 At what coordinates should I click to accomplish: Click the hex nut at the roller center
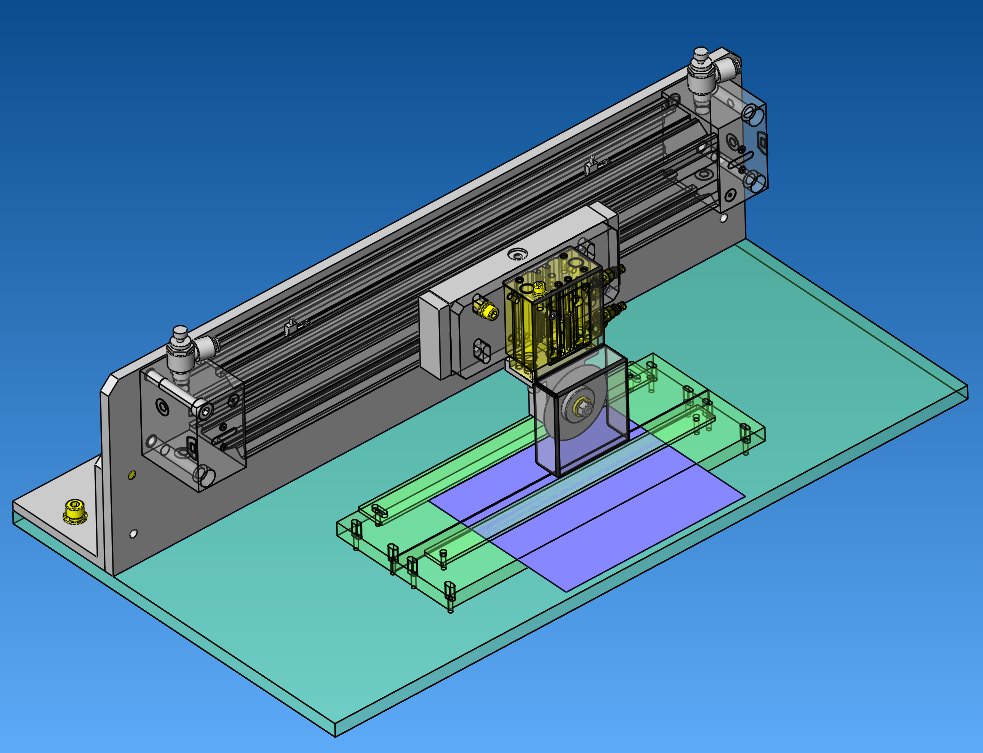point(584,408)
